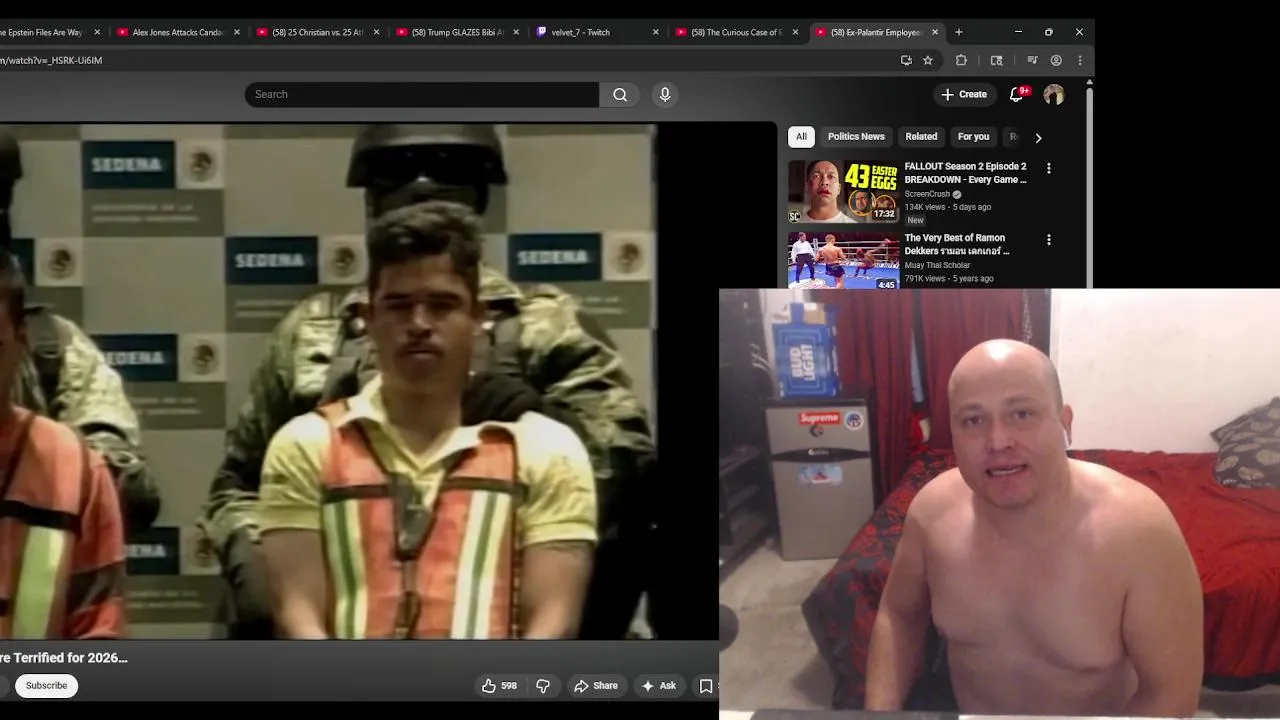
Task: Select the Politics News filter chip
Action: click(x=856, y=137)
